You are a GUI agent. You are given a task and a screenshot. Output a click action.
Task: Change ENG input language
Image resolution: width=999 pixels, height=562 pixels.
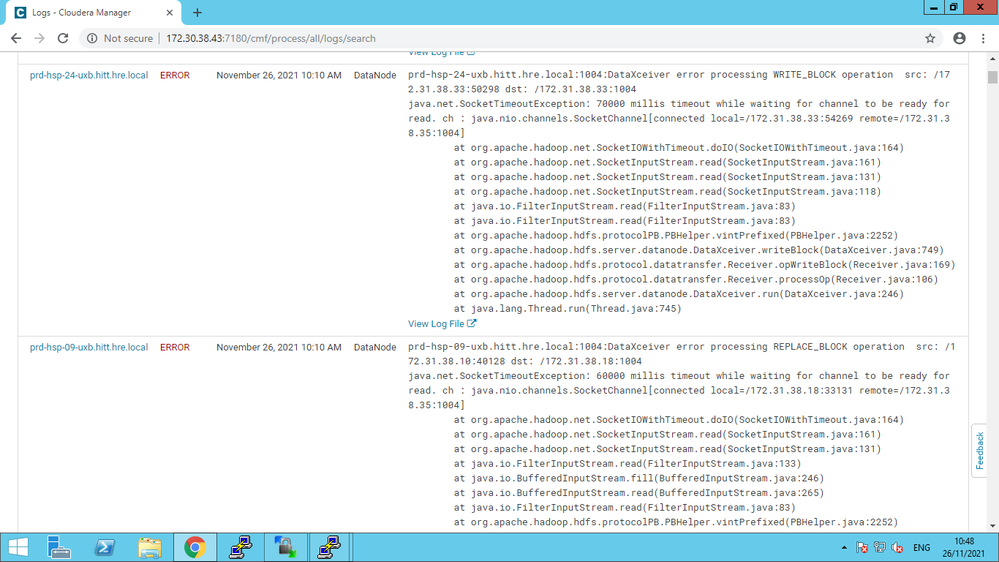[921, 547]
